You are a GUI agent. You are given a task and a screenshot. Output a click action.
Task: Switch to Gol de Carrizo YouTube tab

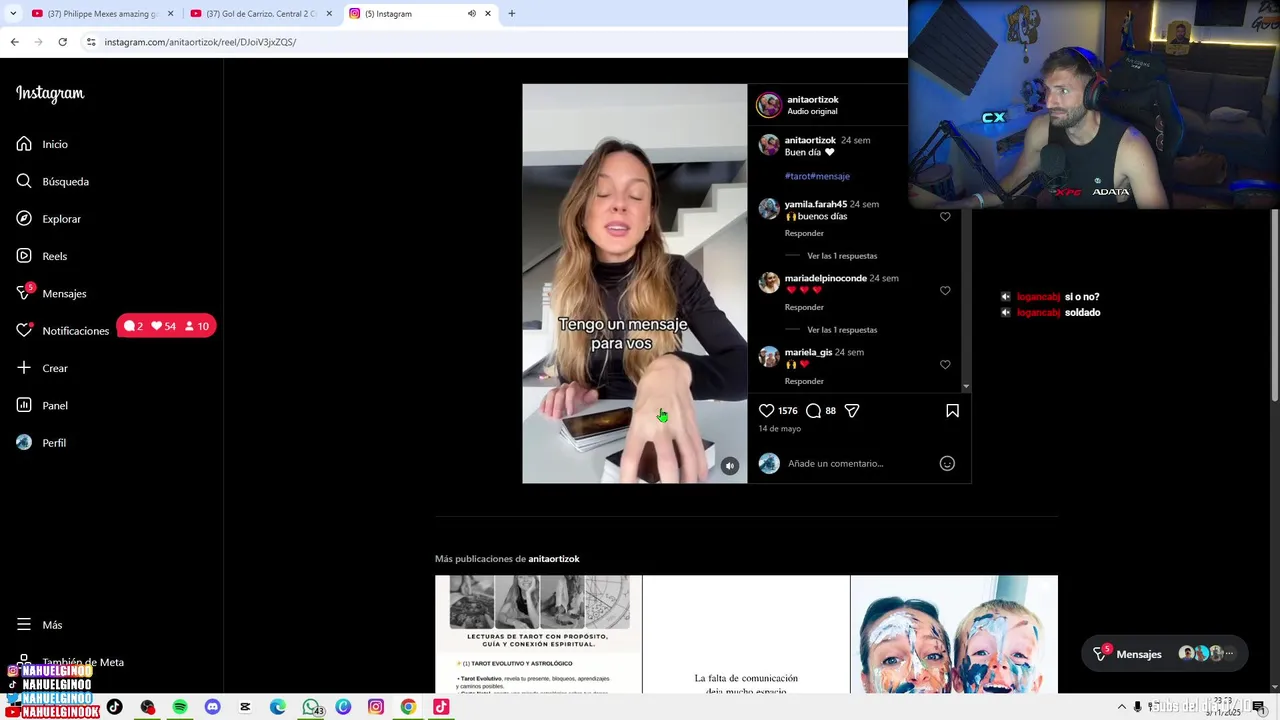[x=260, y=14]
